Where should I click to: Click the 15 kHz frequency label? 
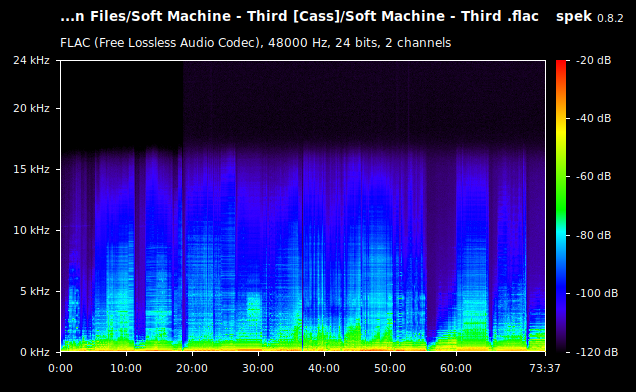pos(31,169)
